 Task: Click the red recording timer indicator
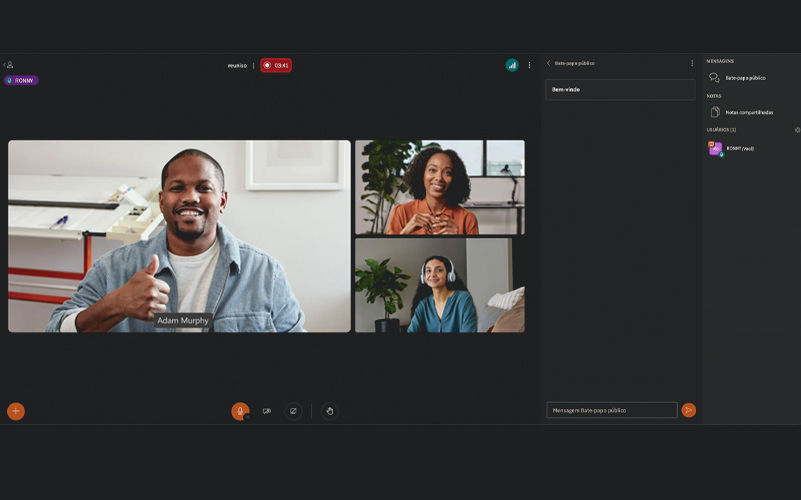(276, 65)
